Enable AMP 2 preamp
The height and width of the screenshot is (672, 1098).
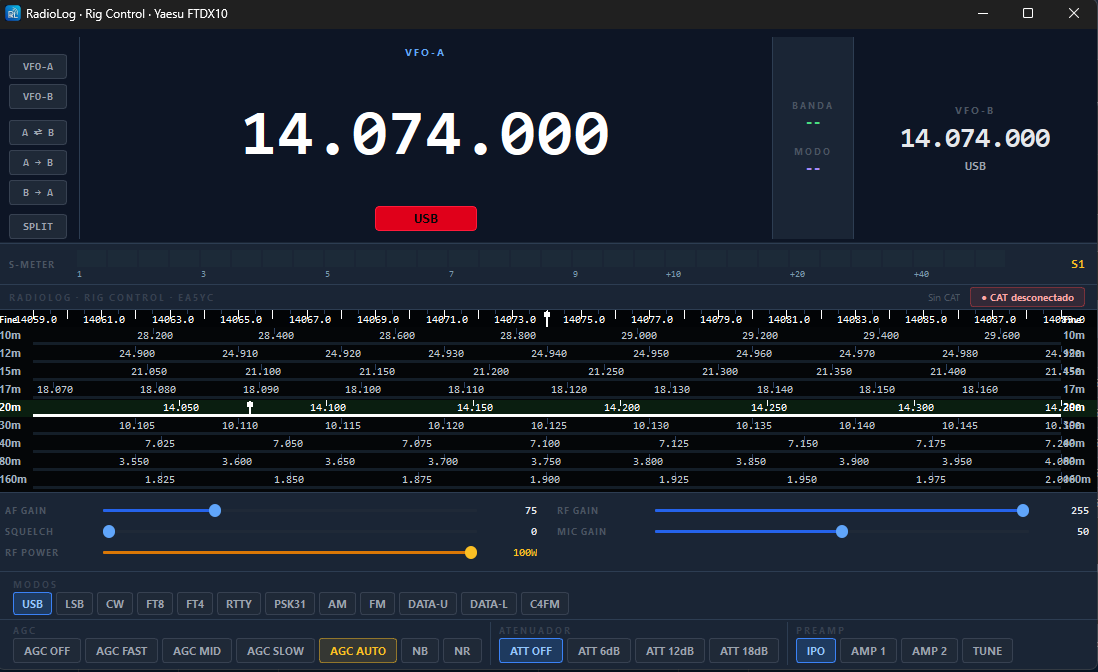coord(929,650)
